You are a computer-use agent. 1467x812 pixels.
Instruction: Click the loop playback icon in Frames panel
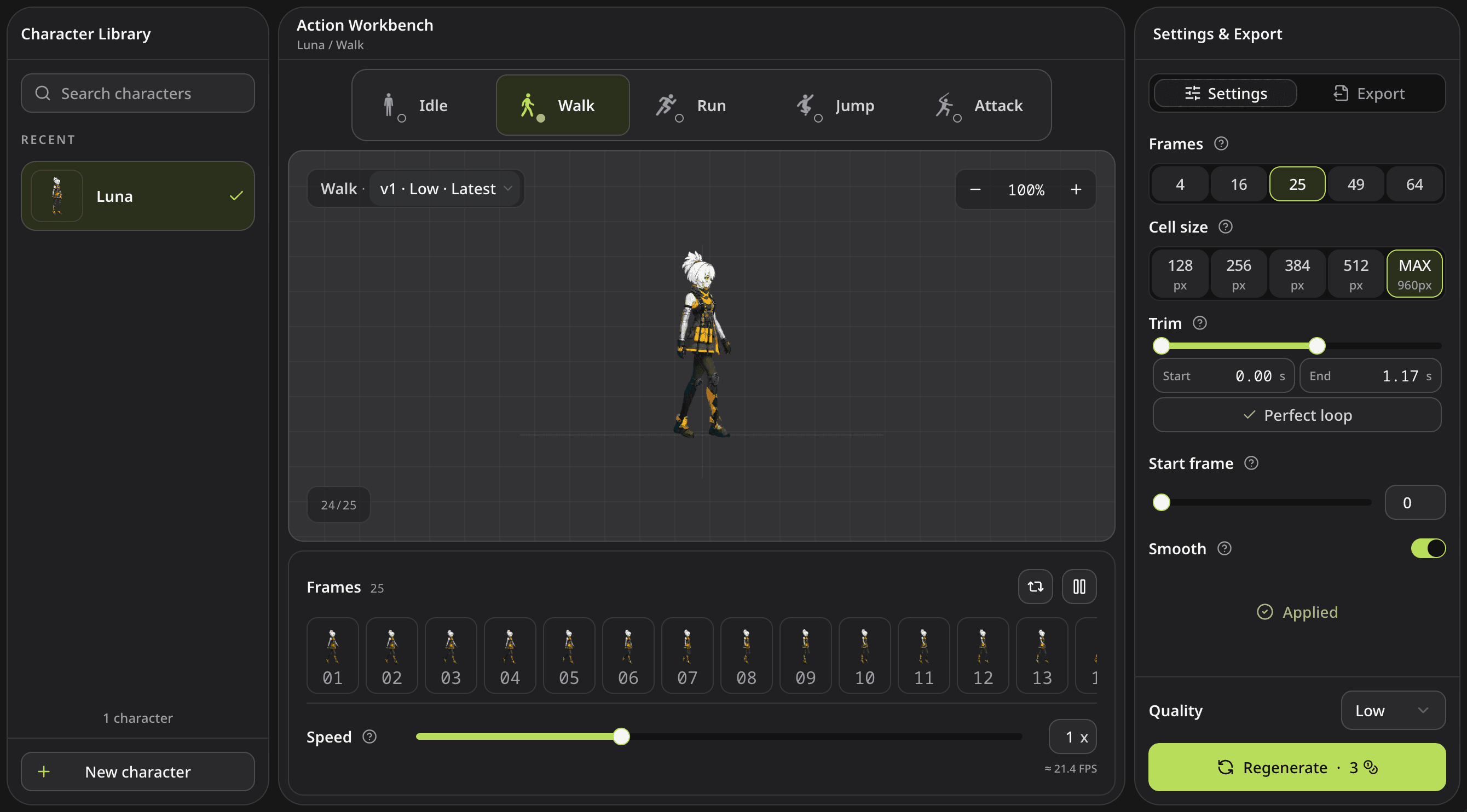pyautogui.click(x=1035, y=587)
